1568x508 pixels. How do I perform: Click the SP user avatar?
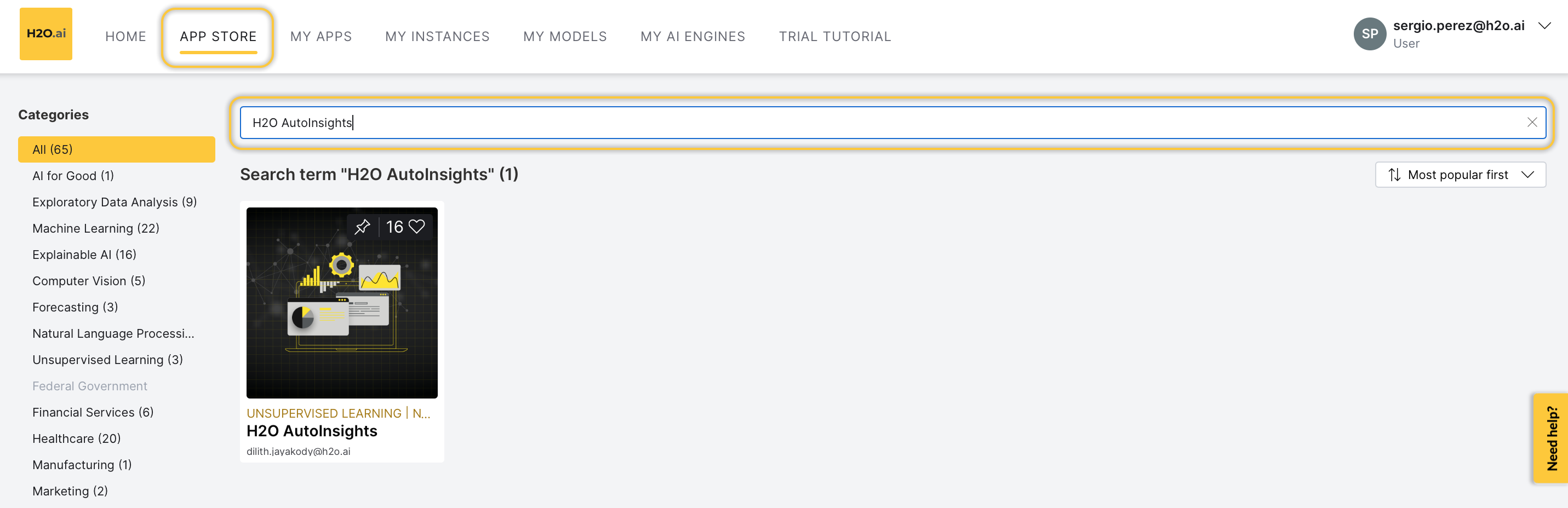[x=1370, y=34]
